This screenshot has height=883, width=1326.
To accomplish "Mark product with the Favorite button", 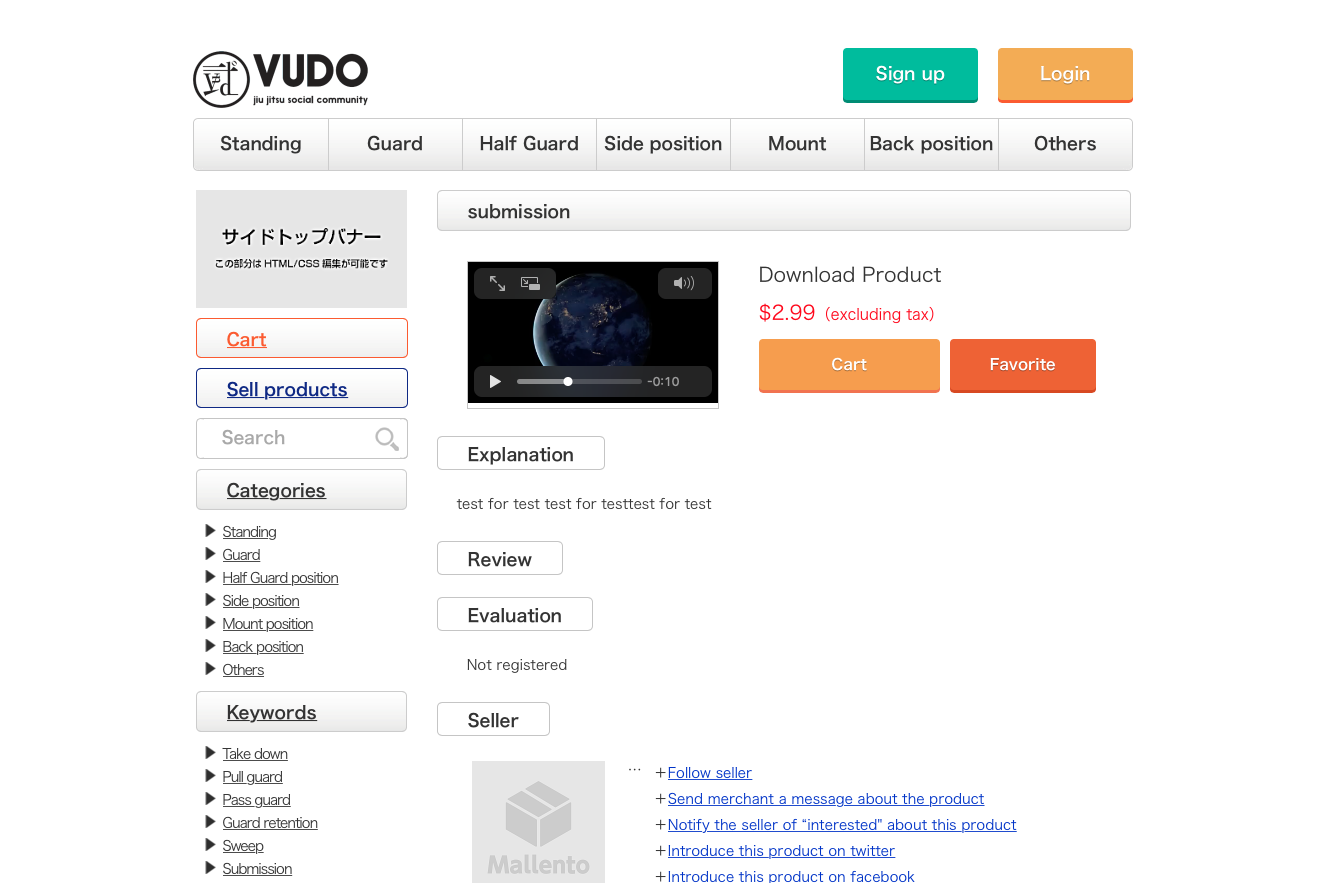I will (x=1022, y=365).
